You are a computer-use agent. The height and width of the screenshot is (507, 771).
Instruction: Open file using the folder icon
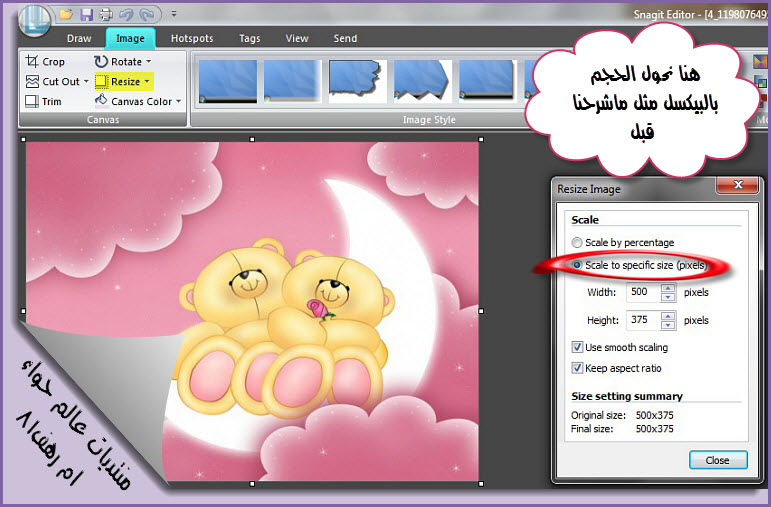click(x=66, y=14)
